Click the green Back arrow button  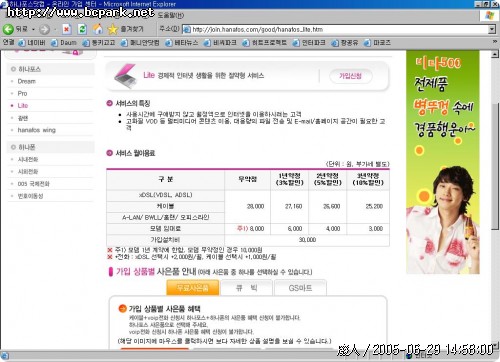[x=8, y=29]
